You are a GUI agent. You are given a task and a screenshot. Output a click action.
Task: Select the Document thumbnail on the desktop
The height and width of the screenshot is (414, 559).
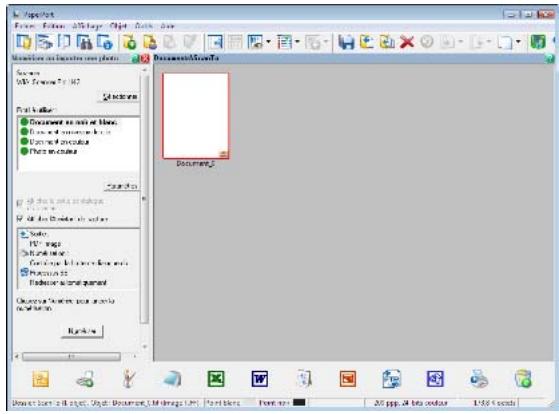(195, 116)
